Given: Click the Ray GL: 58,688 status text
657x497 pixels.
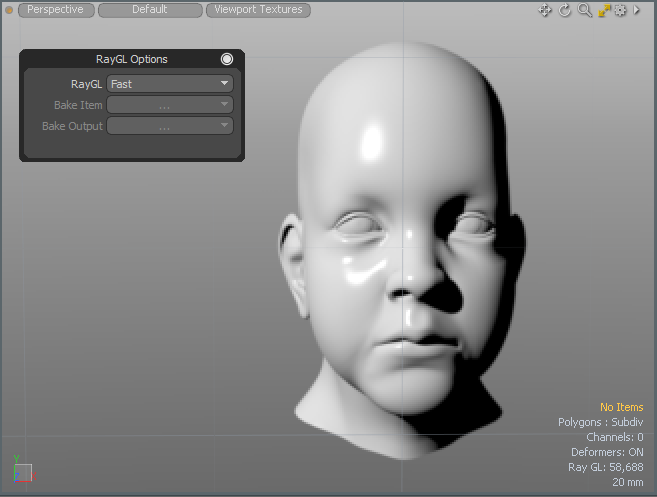Looking at the screenshot, I should pyautogui.click(x=605, y=467).
